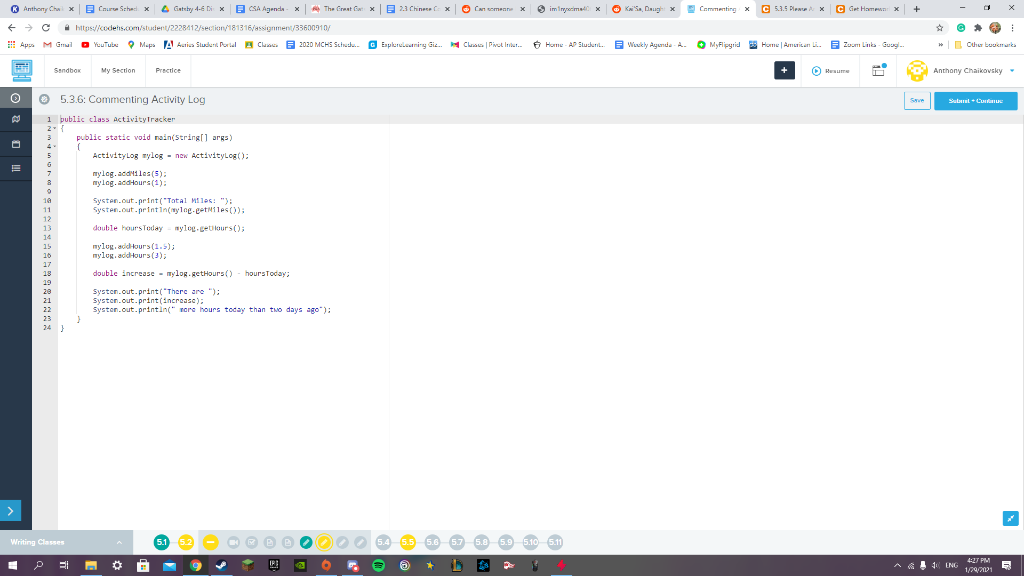This screenshot has width=1024, height=576.
Task: Open the calendar icon in the left sidebar
Action: tap(15, 143)
